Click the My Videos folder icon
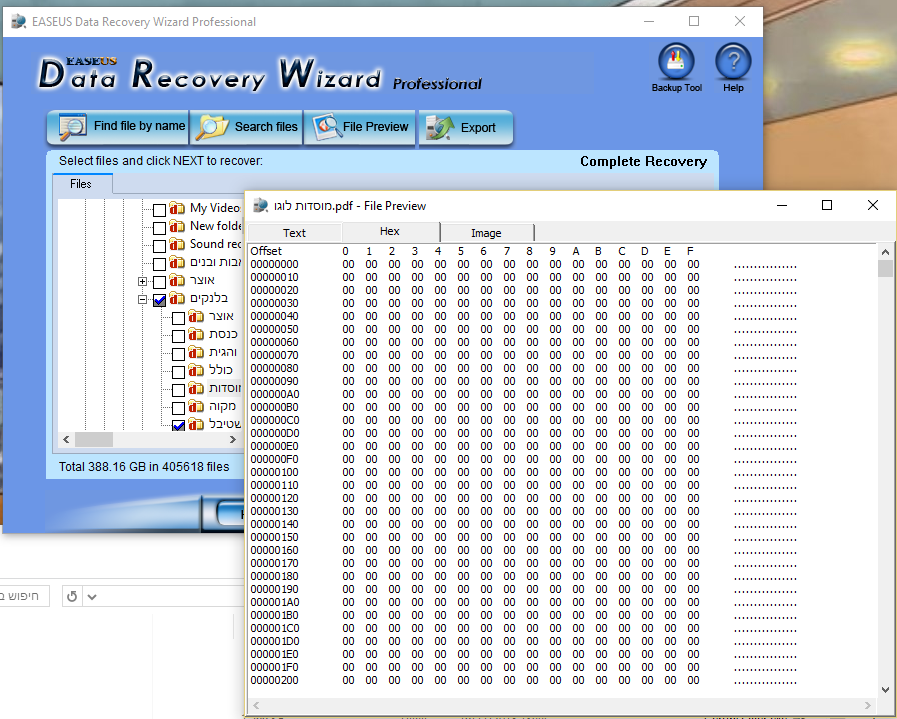The height and width of the screenshot is (719, 897). click(177, 208)
